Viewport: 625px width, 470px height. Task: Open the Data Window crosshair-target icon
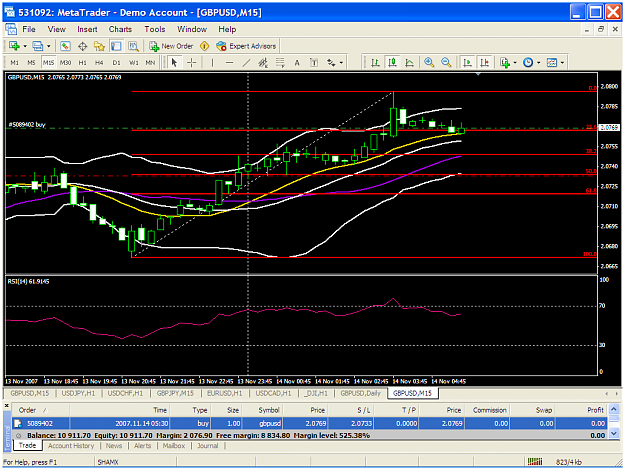83,46
